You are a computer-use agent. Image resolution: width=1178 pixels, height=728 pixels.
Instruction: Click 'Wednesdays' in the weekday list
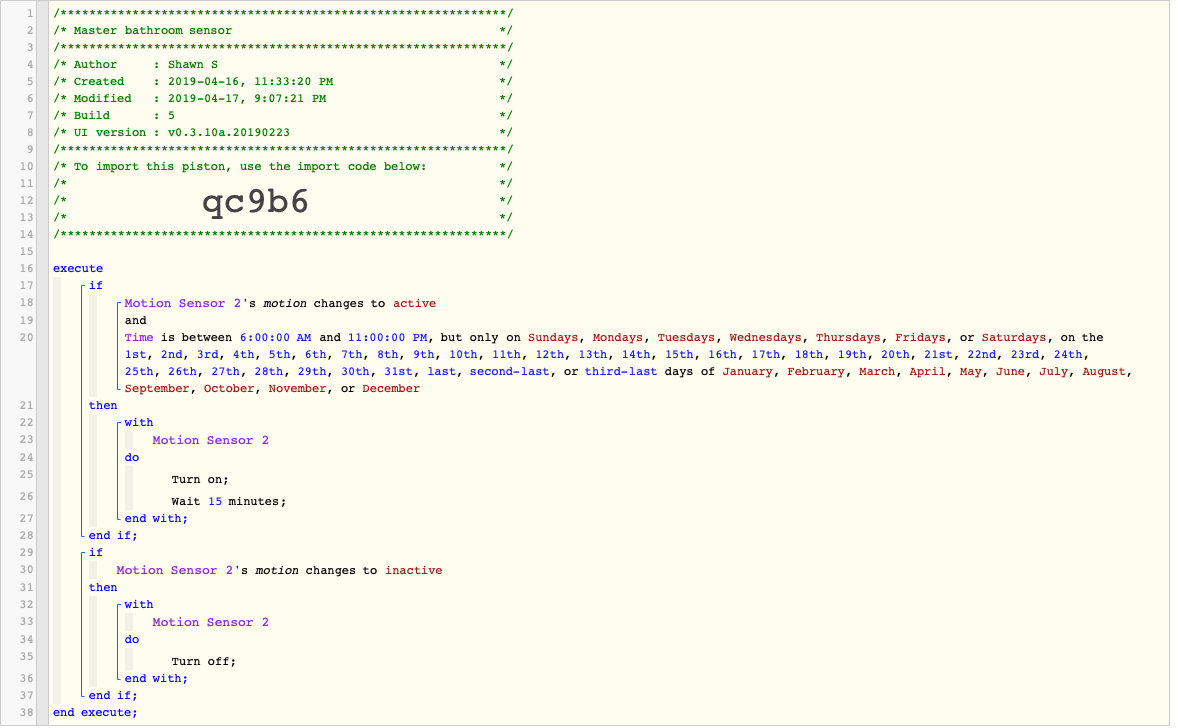[765, 337]
